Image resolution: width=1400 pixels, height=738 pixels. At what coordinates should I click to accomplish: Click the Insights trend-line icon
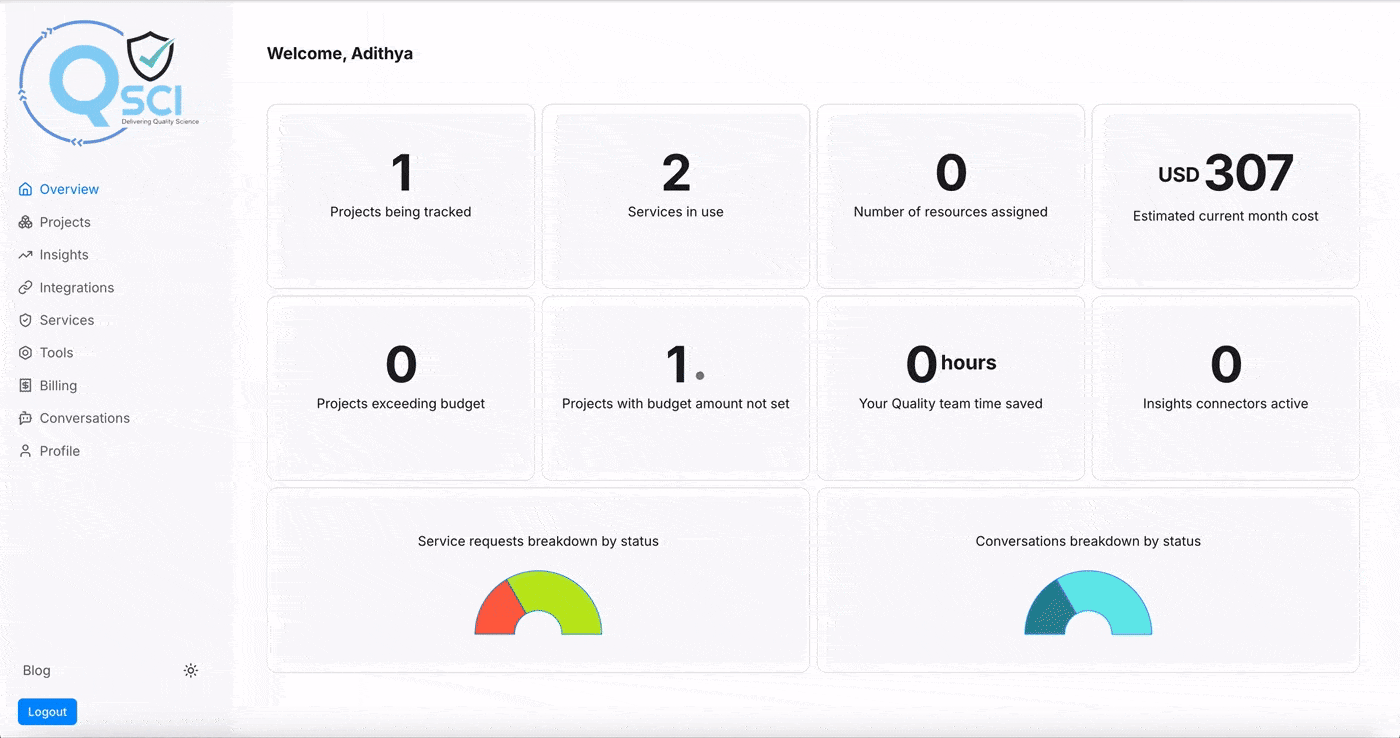click(x=26, y=255)
